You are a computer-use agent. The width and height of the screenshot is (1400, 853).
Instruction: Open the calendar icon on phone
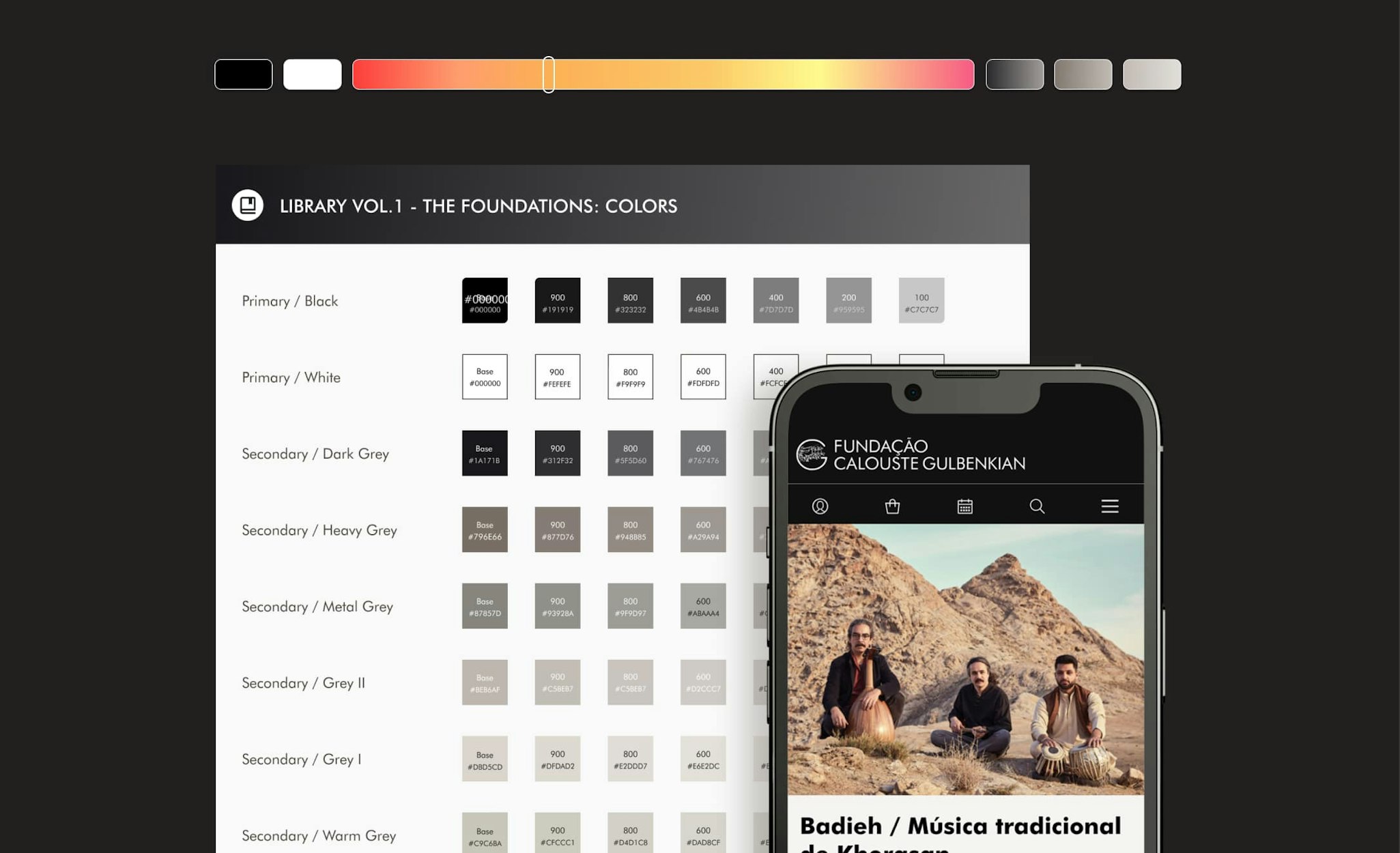tap(965, 506)
